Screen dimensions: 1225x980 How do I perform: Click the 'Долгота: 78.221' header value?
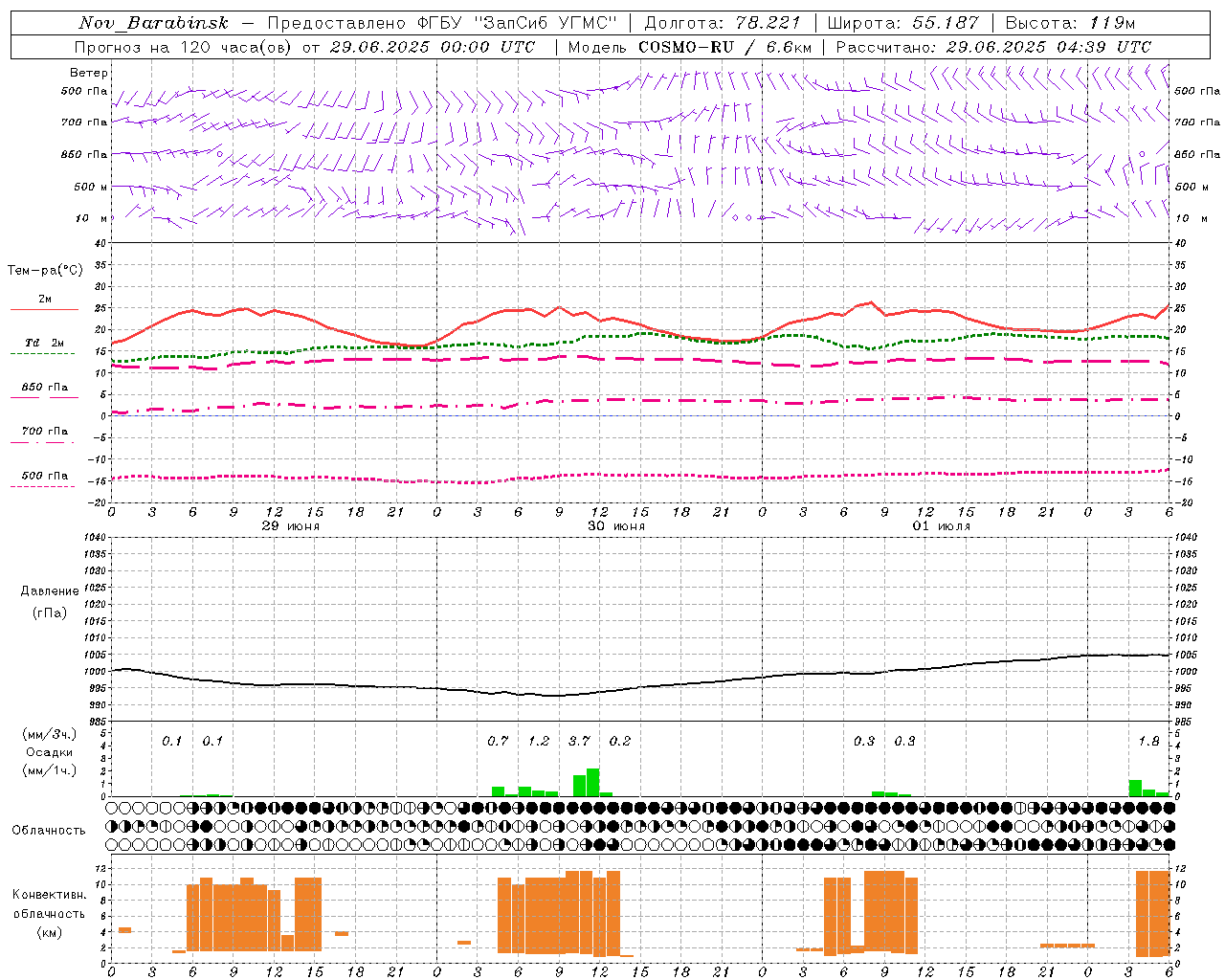tap(723, 23)
